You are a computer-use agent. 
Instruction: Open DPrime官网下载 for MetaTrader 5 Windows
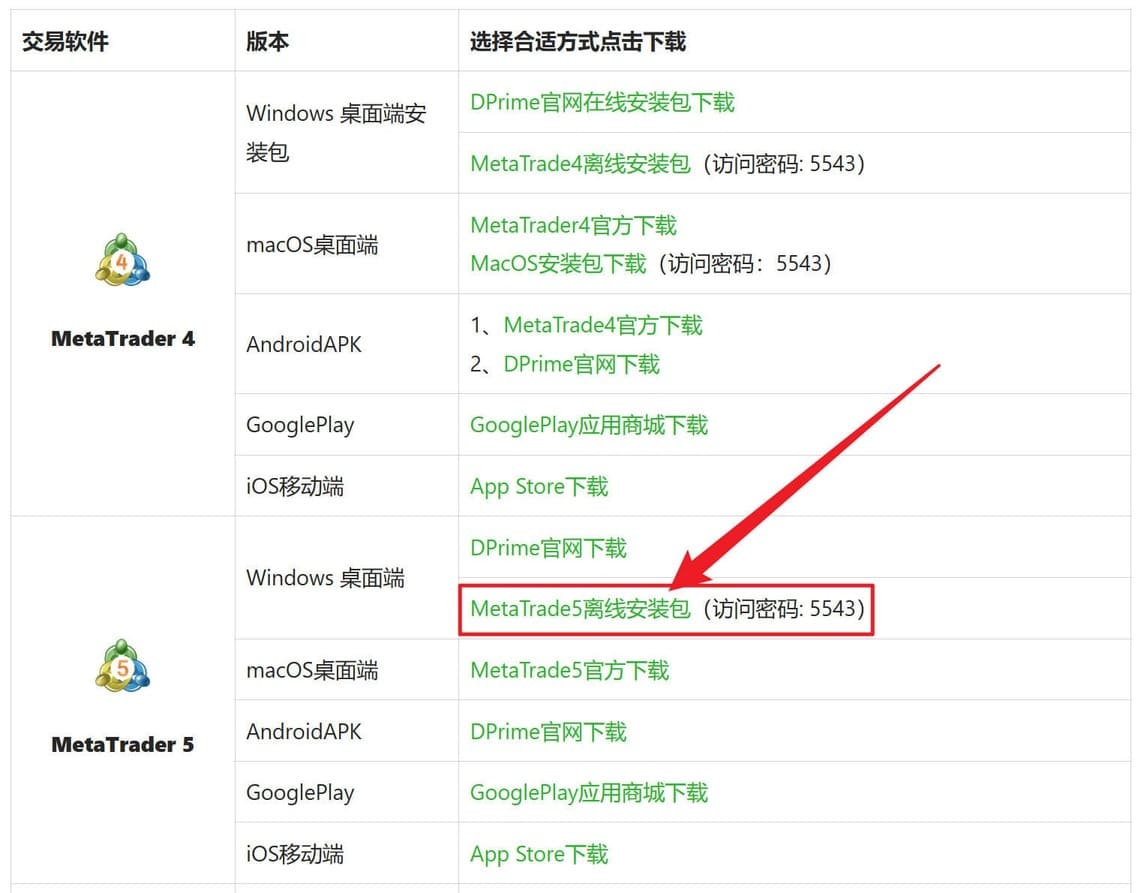click(548, 548)
